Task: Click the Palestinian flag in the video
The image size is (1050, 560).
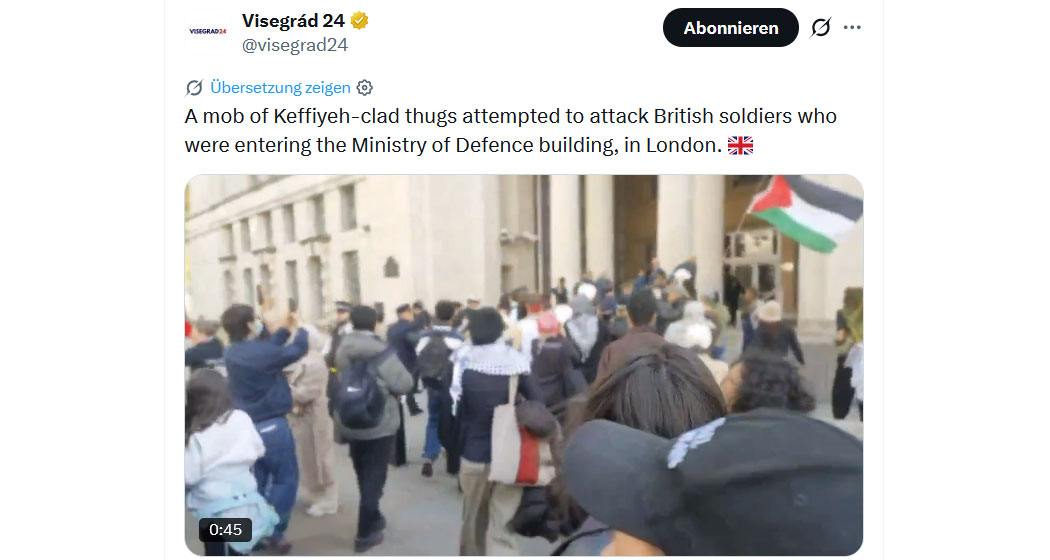Action: (804, 211)
